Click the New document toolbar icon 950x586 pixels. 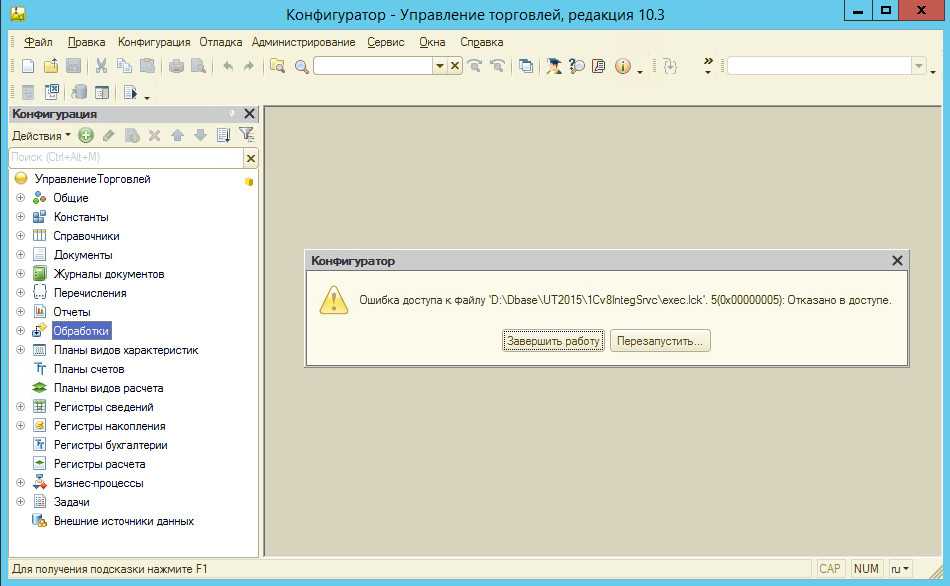28,66
